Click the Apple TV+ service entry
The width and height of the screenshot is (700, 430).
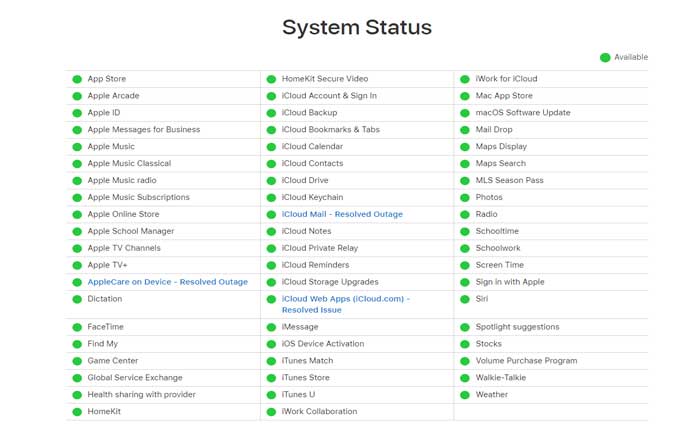(x=107, y=265)
